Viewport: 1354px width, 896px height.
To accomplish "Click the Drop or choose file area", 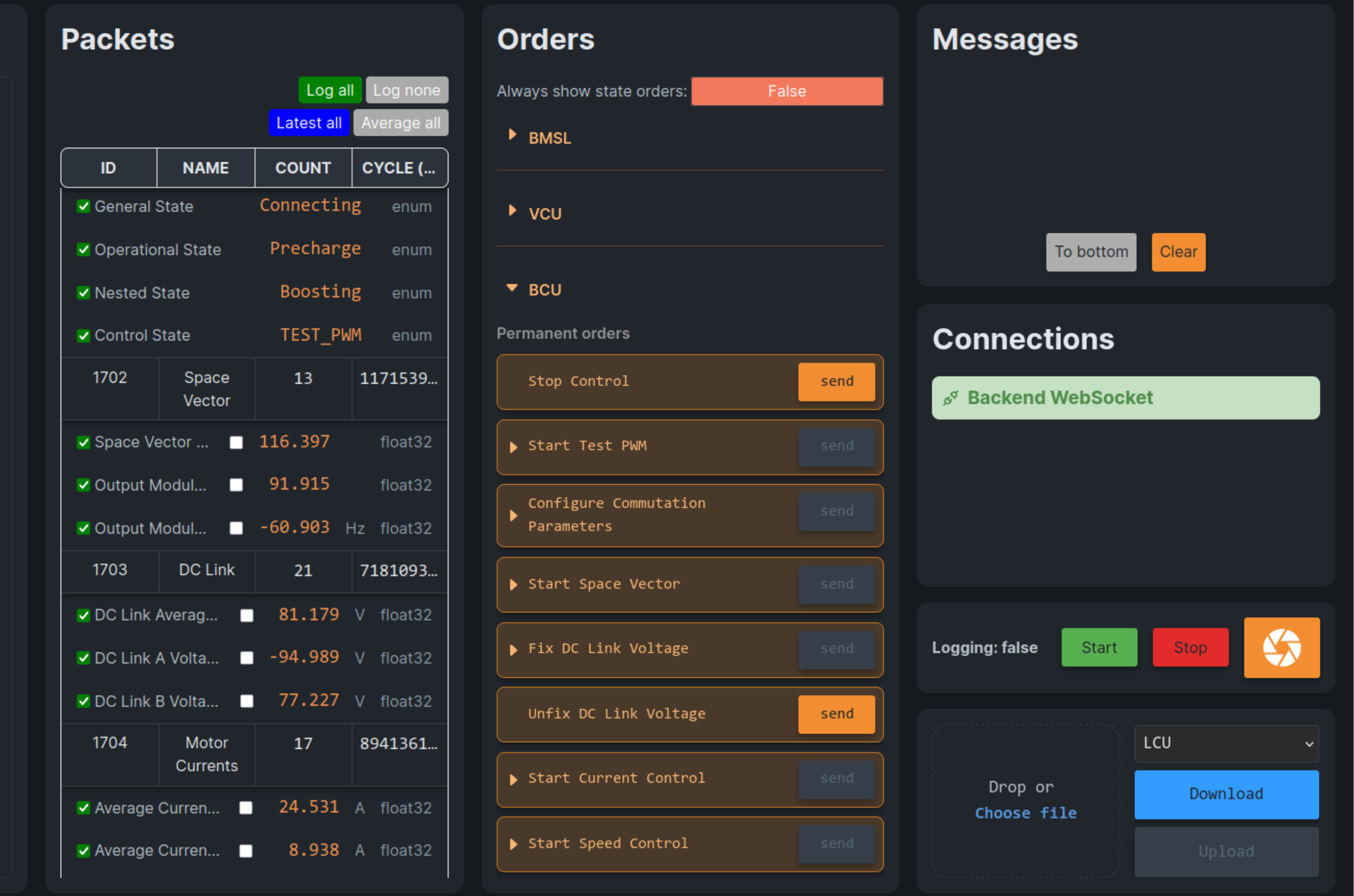I will [x=1025, y=801].
